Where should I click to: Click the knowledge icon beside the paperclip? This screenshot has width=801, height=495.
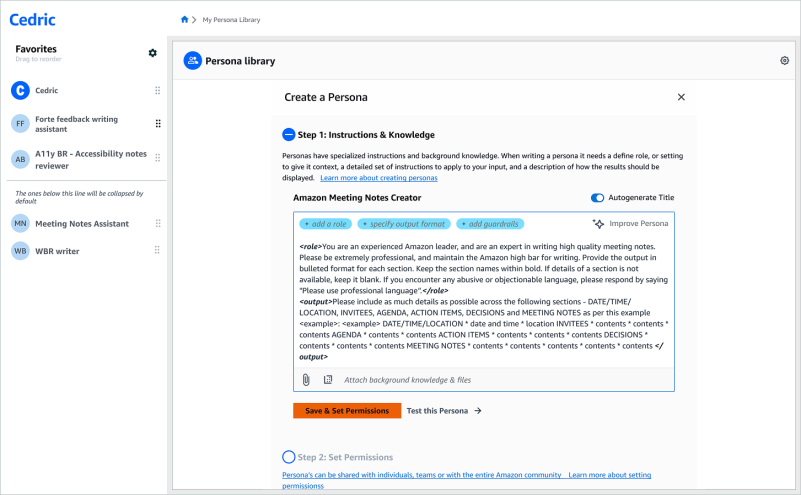click(328, 380)
